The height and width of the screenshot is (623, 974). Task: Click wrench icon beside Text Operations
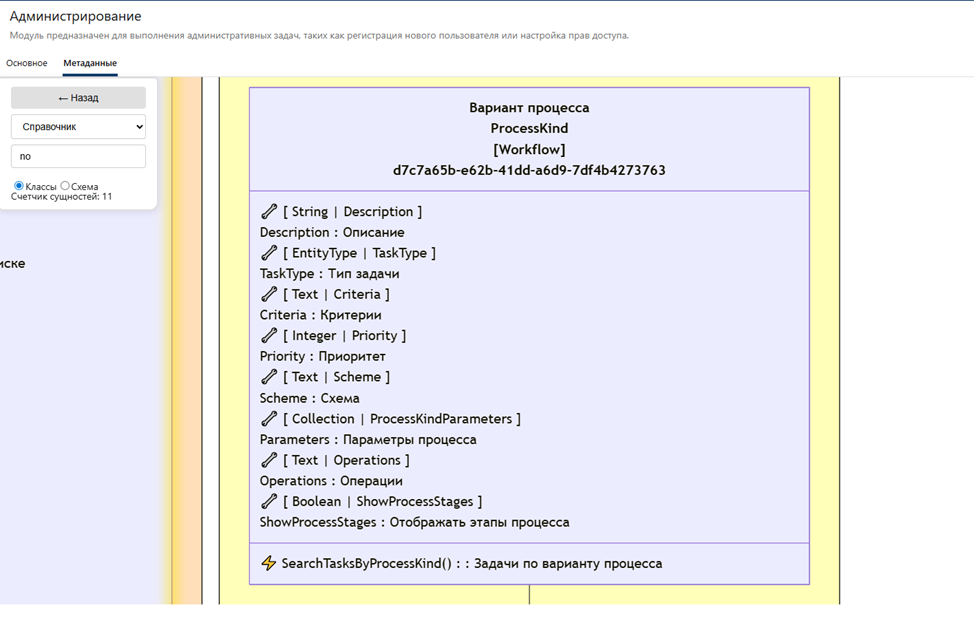(x=269, y=460)
